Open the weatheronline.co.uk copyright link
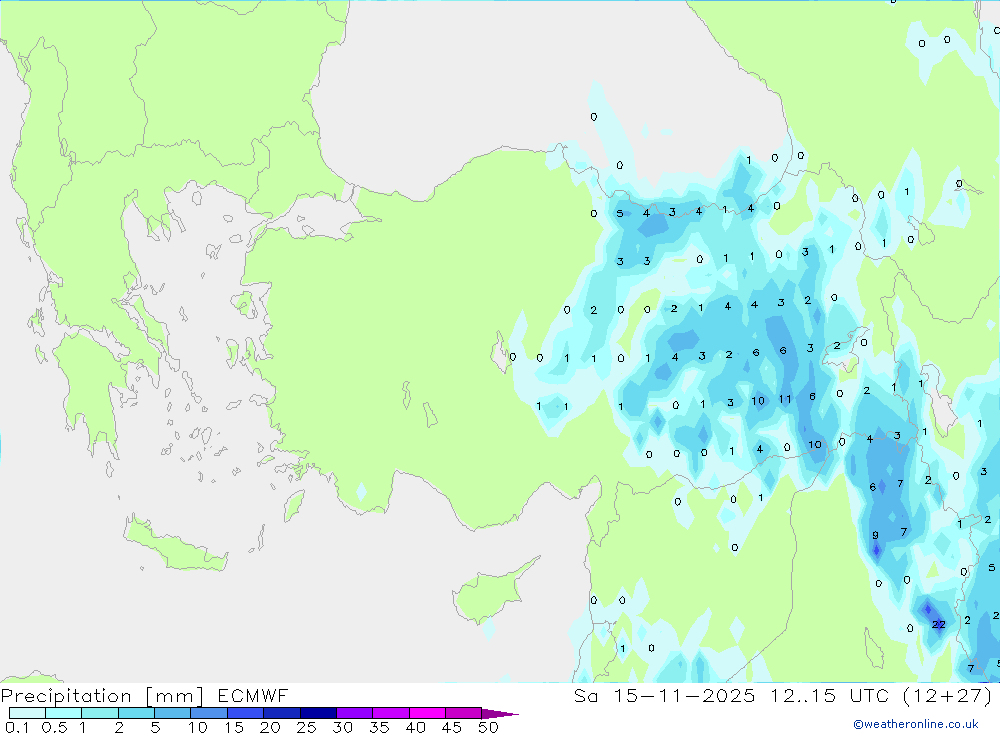1000x733 pixels. (x=916, y=724)
